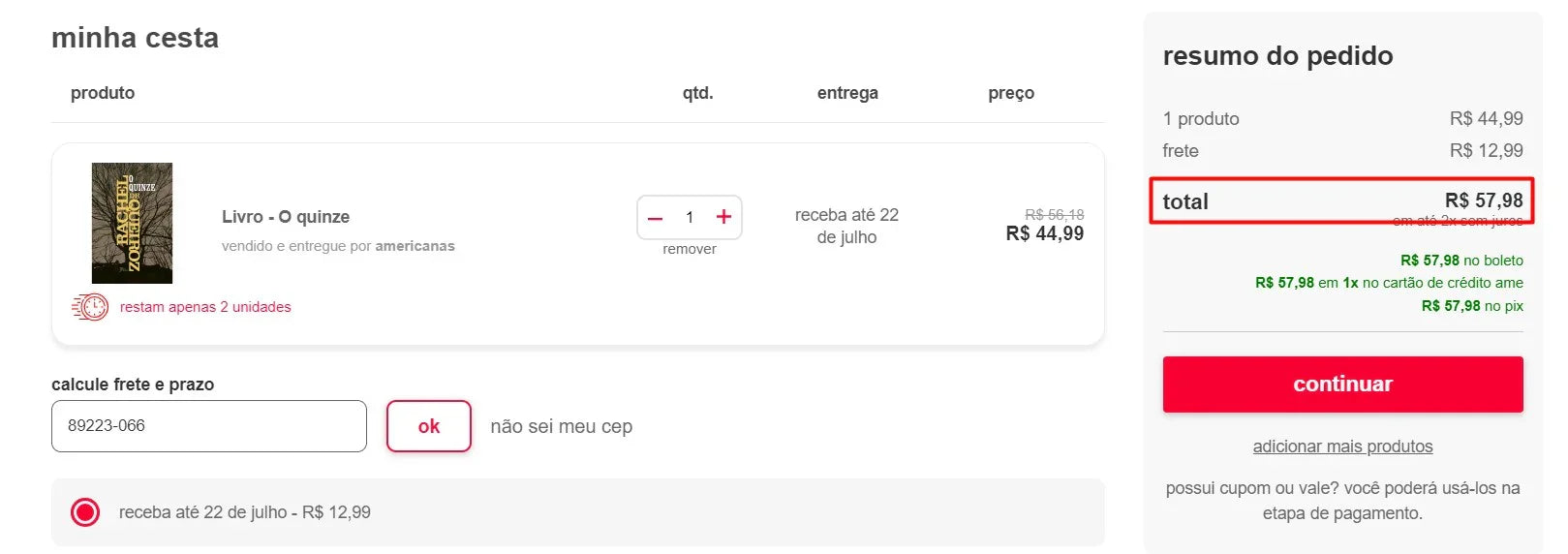Screen dimensions: 1568x554
Task: Click the O quinze book cover thumbnail
Action: pyautogui.click(x=132, y=223)
